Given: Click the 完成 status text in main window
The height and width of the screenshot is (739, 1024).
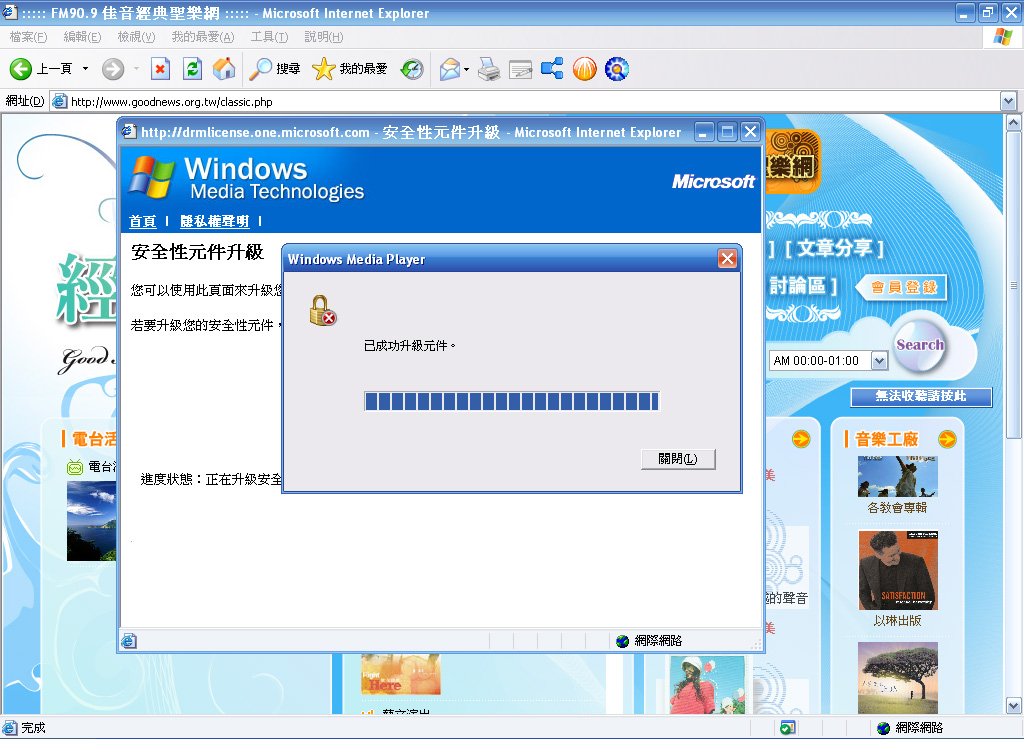Looking at the screenshot, I should 33,728.
